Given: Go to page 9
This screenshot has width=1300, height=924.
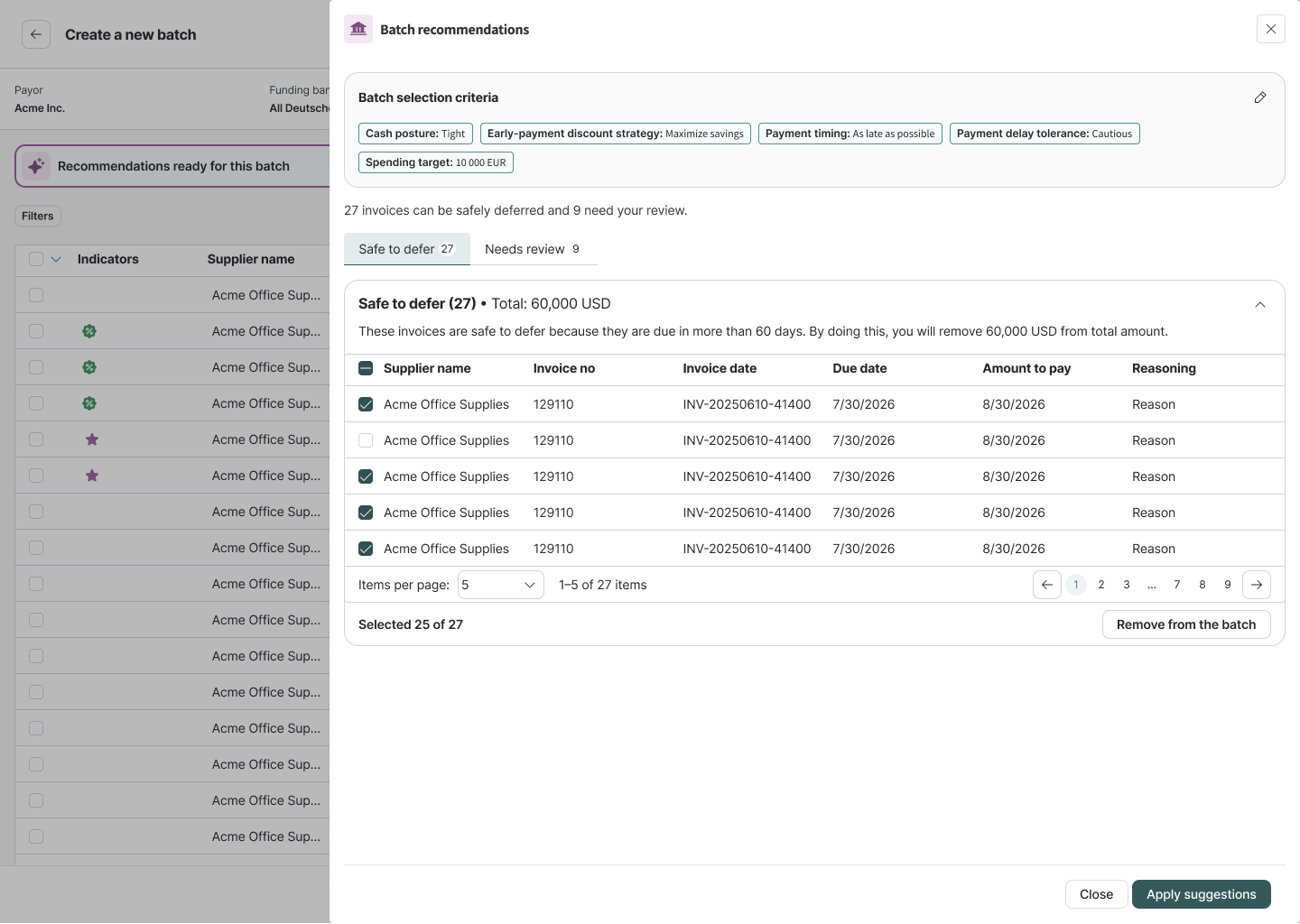Looking at the screenshot, I should (1228, 585).
